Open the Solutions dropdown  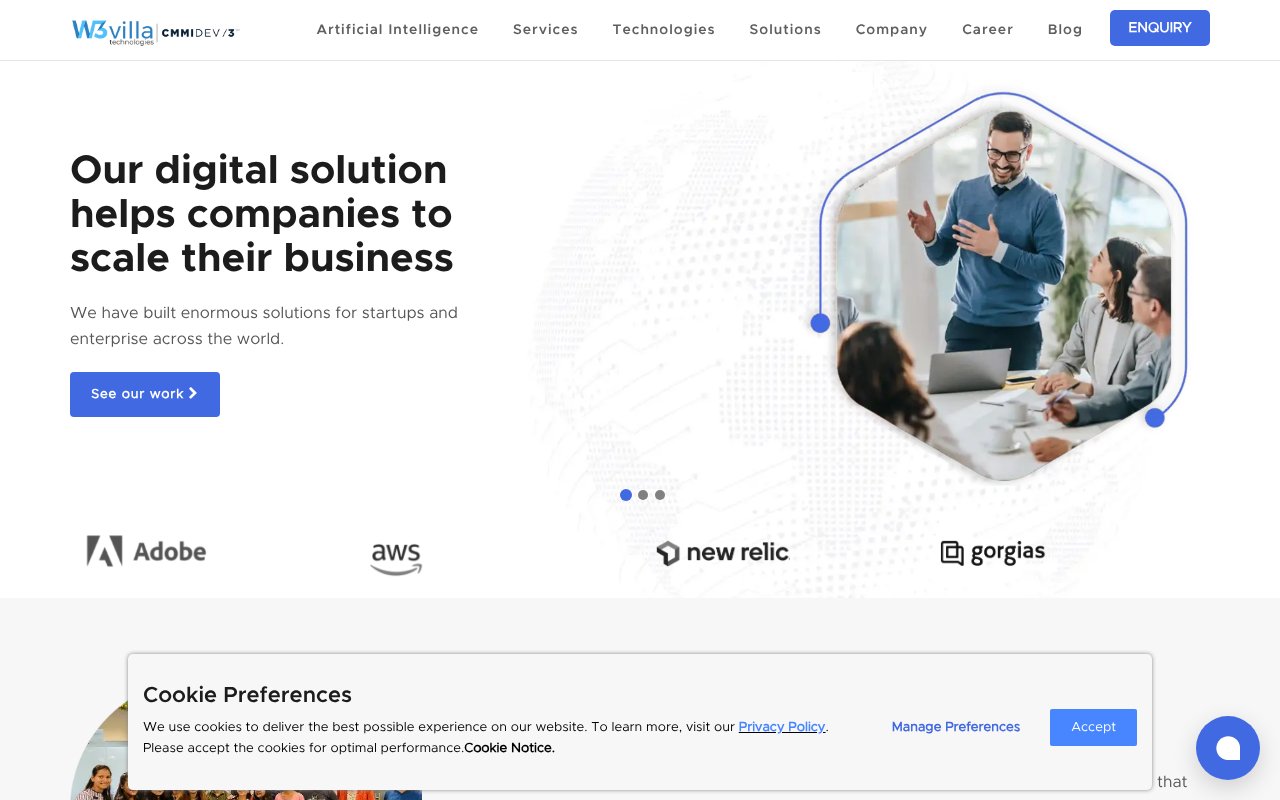(785, 29)
